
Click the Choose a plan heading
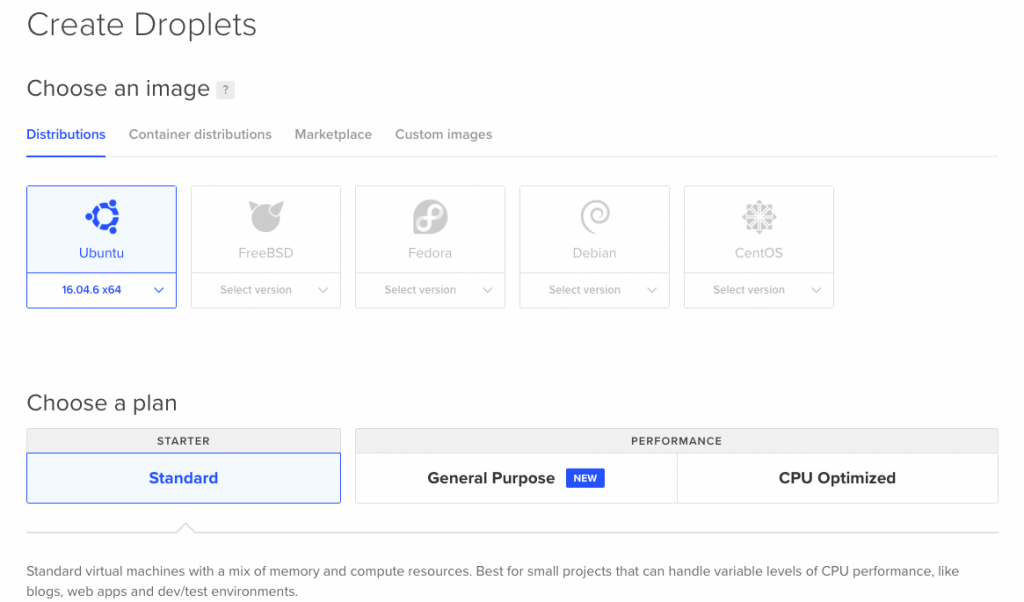(x=102, y=403)
